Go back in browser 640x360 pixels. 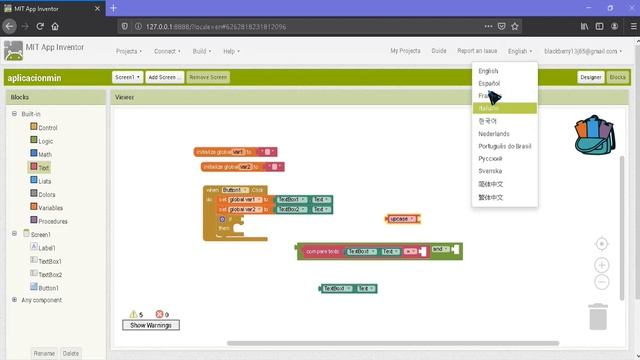pos(9,27)
